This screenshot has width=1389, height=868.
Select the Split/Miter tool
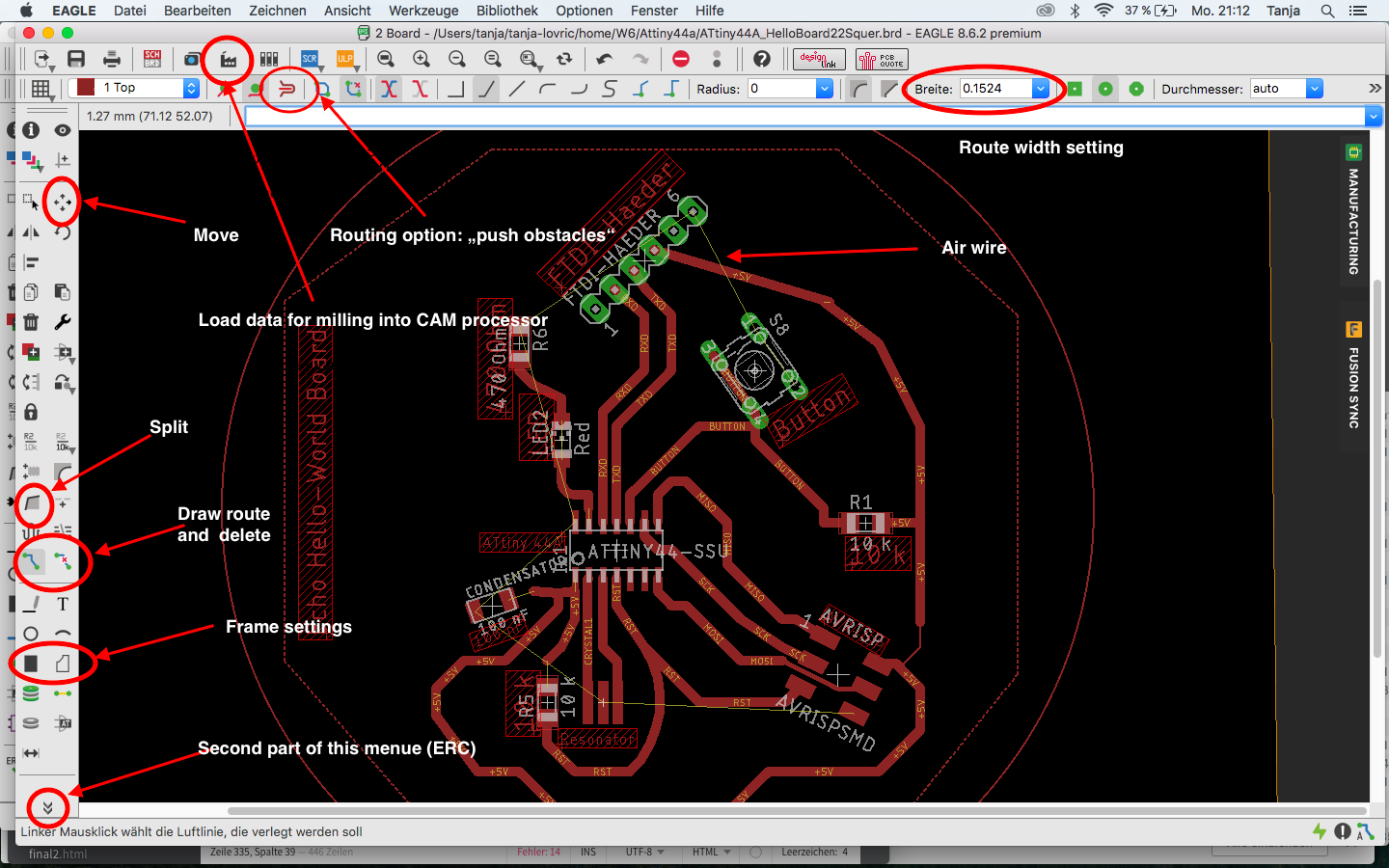click(34, 502)
